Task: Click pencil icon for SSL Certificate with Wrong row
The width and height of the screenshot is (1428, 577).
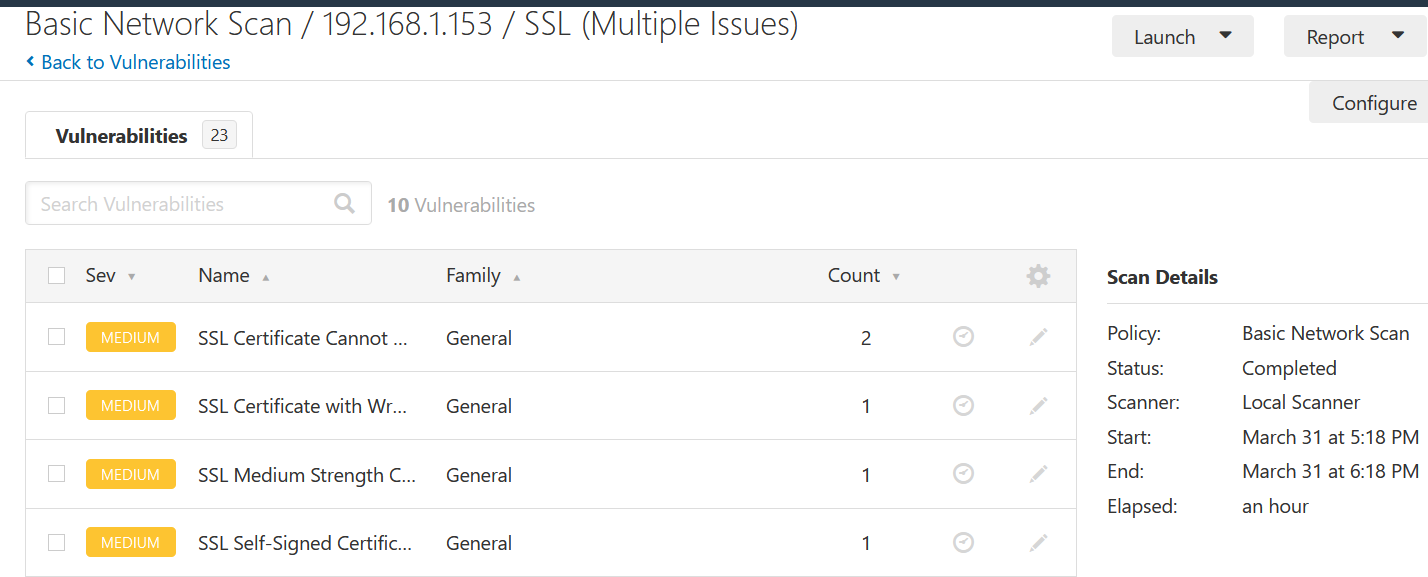Action: point(1039,406)
